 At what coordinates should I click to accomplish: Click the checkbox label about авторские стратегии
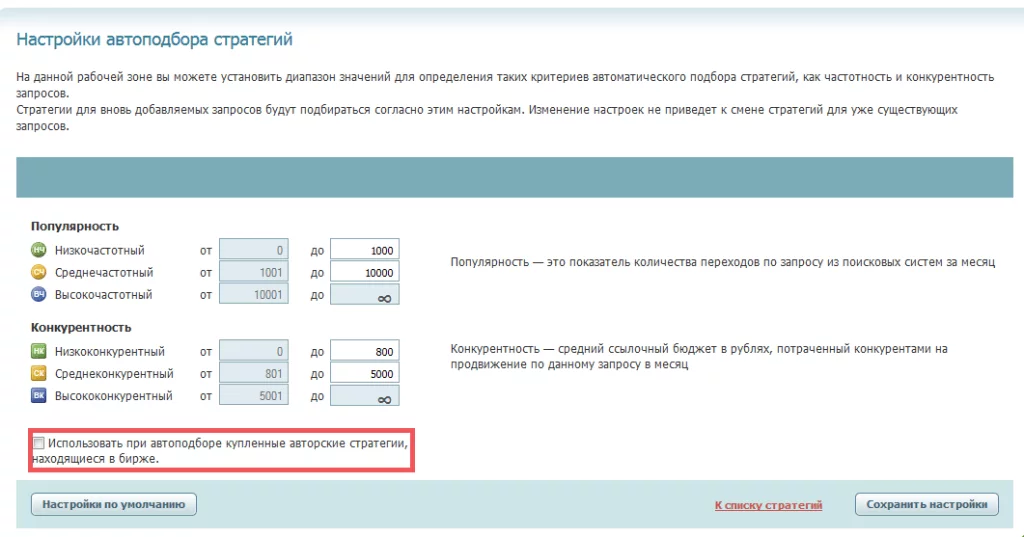(x=220, y=451)
